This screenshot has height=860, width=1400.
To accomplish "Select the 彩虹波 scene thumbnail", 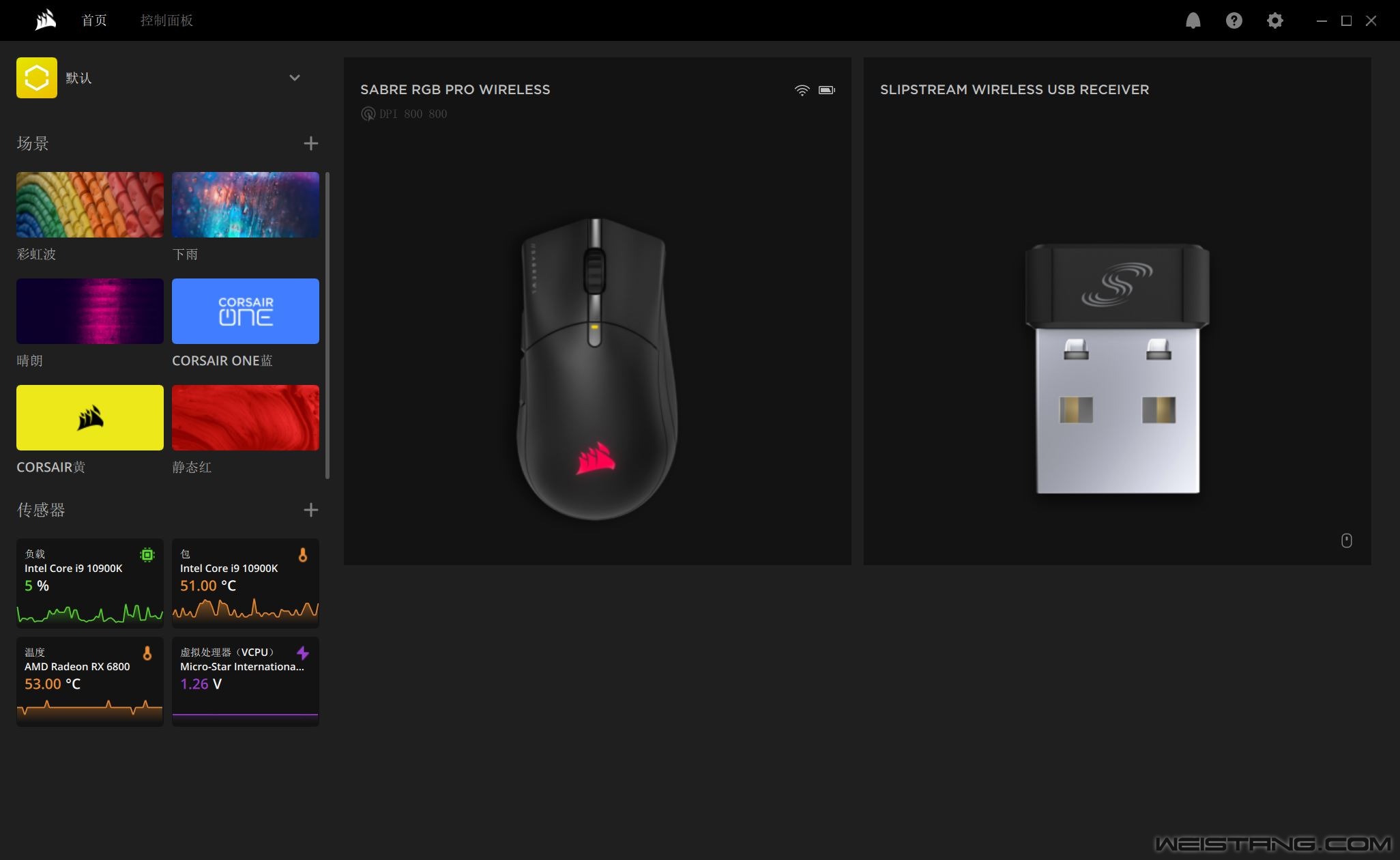I will click(90, 205).
